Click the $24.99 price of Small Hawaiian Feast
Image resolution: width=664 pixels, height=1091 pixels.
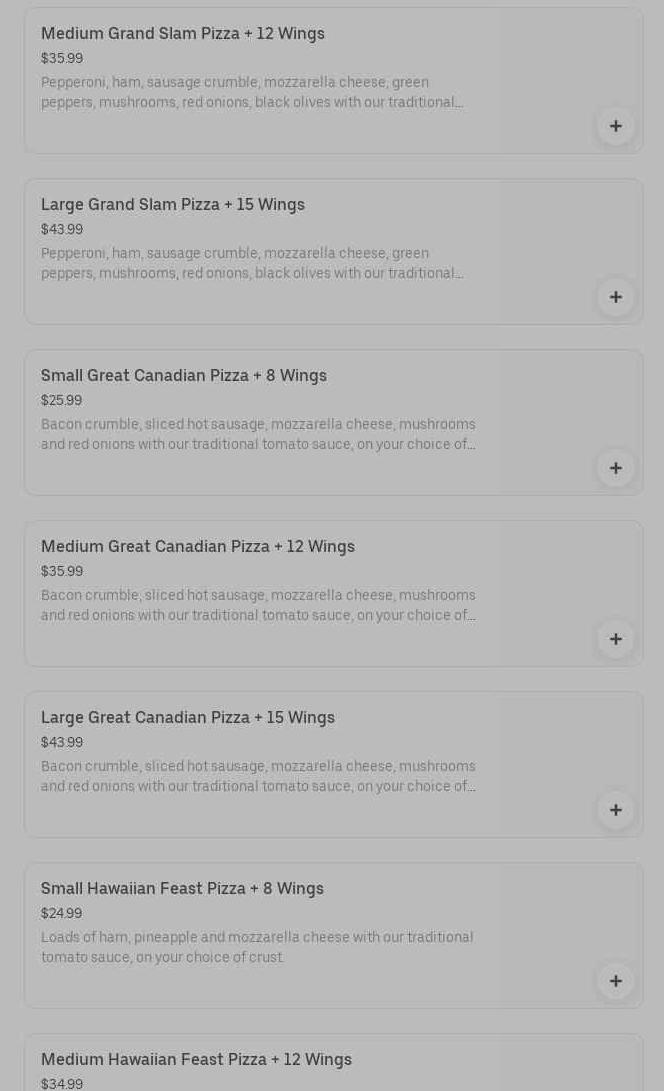[62, 914]
